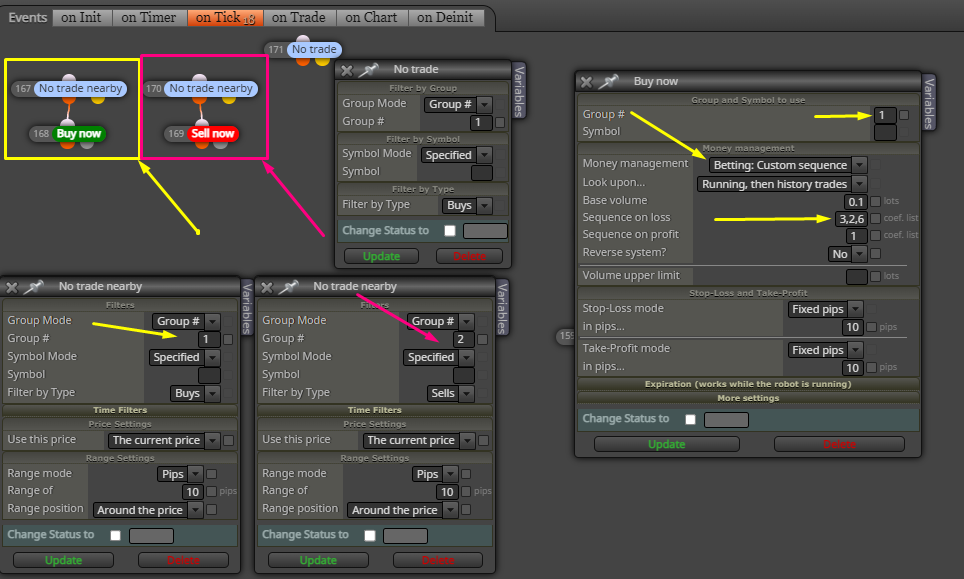Image resolution: width=964 pixels, height=579 pixels.
Task: Click Update in the Buy now panel
Action: 666,444
